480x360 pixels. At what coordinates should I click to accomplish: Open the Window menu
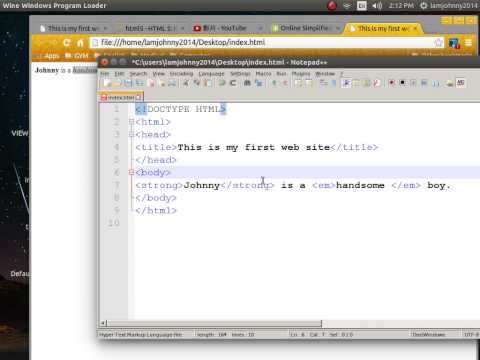(x=325, y=74)
